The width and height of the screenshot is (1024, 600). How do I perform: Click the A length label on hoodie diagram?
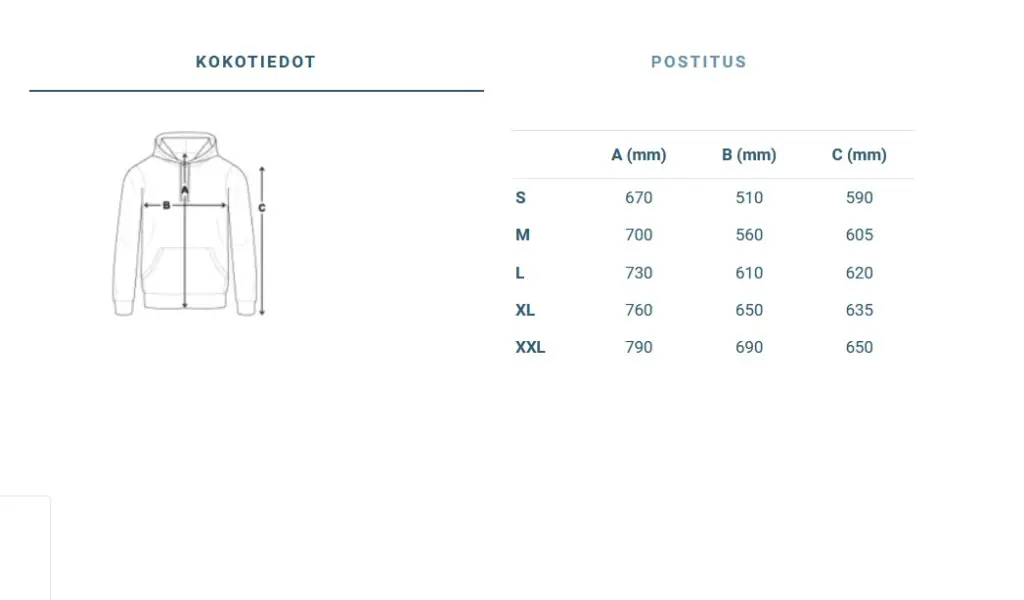[x=185, y=190]
